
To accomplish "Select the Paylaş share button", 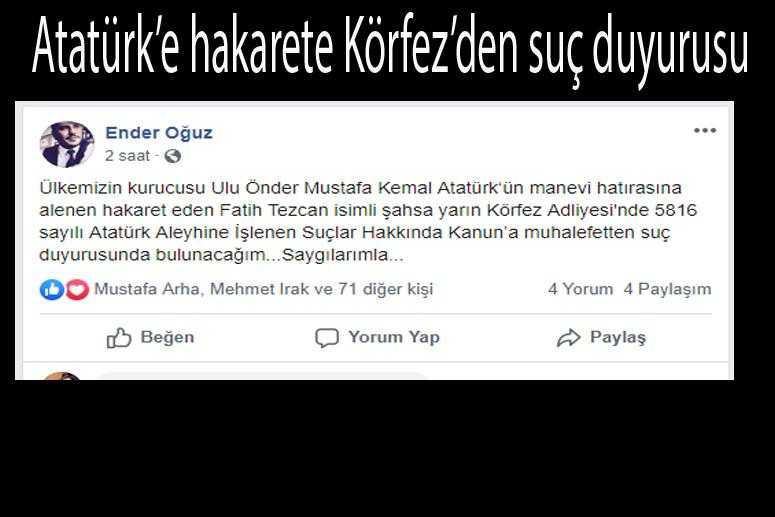I will (602, 338).
